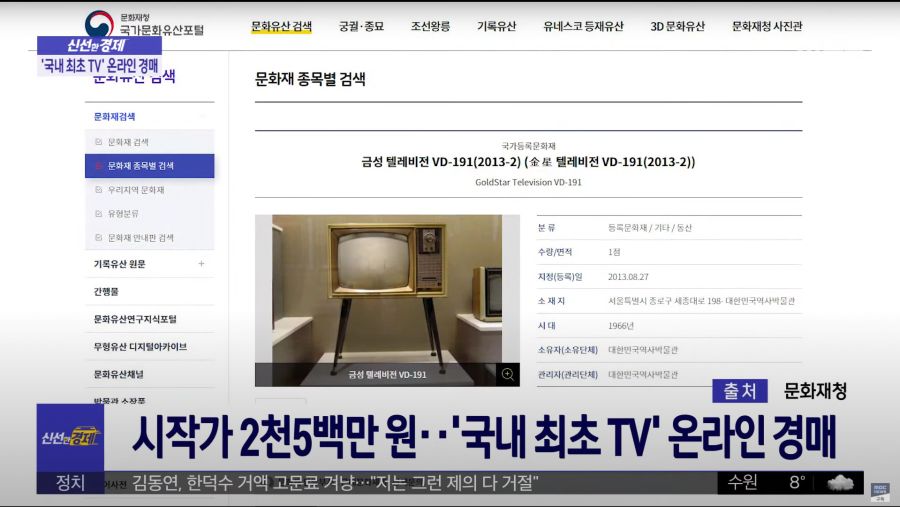Zoom the TV photo with magnifier icon

point(507,374)
